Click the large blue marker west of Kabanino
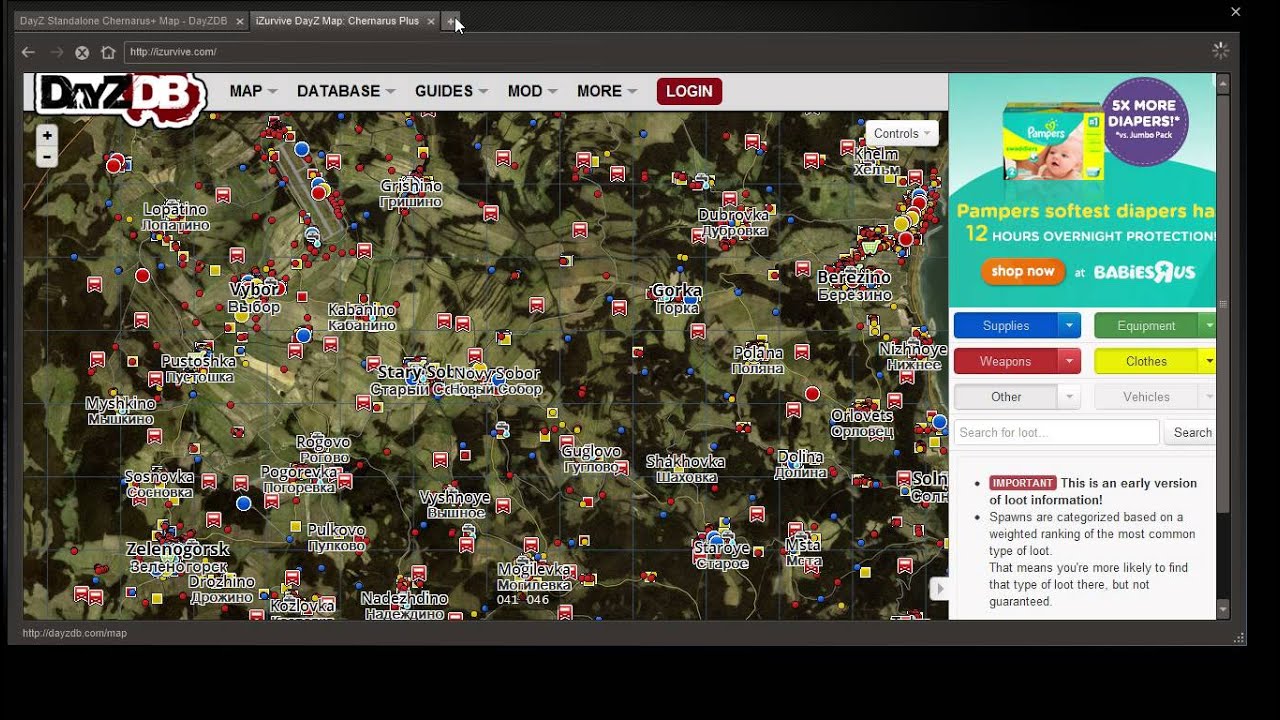1280x720 pixels. coord(303,336)
